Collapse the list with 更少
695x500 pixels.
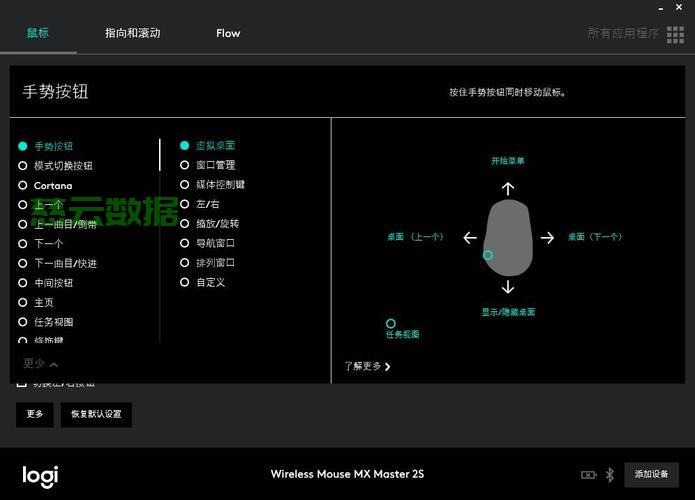[41, 364]
